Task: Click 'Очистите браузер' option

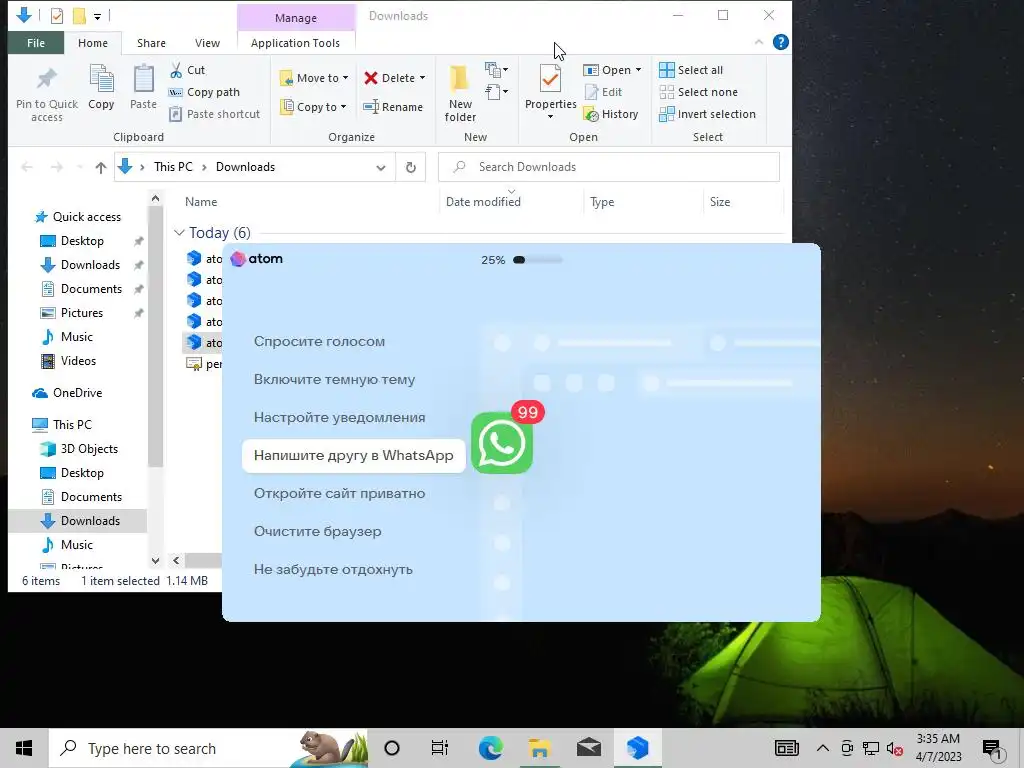Action: tap(317, 531)
